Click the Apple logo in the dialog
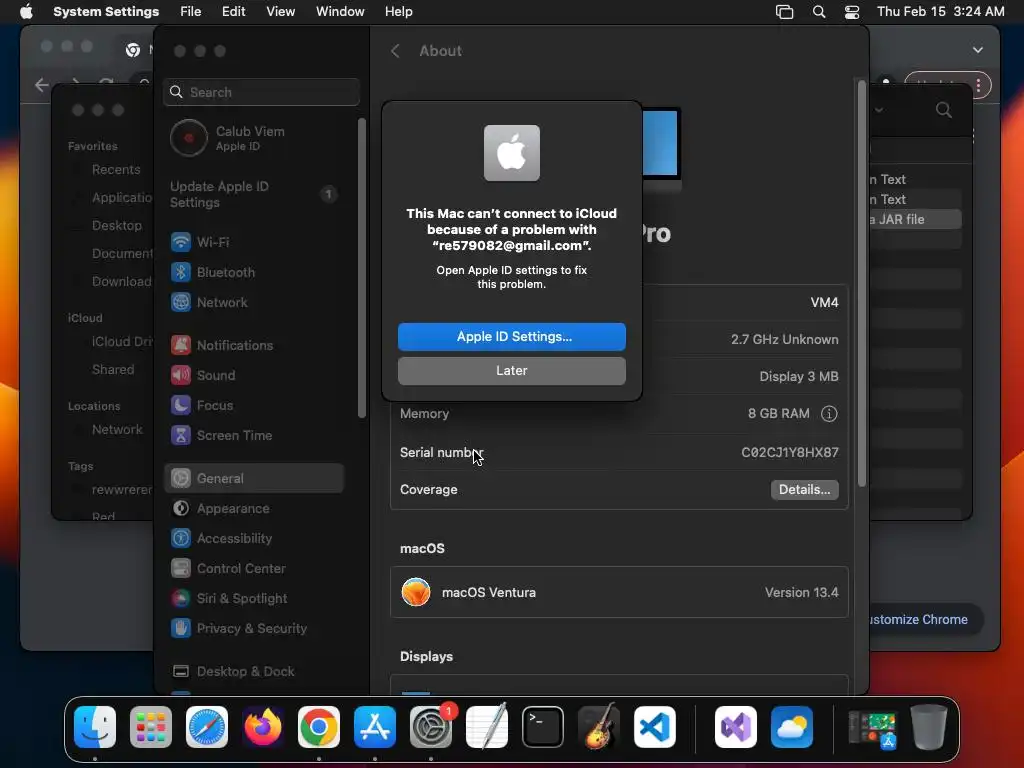This screenshot has width=1024, height=768. click(511, 153)
